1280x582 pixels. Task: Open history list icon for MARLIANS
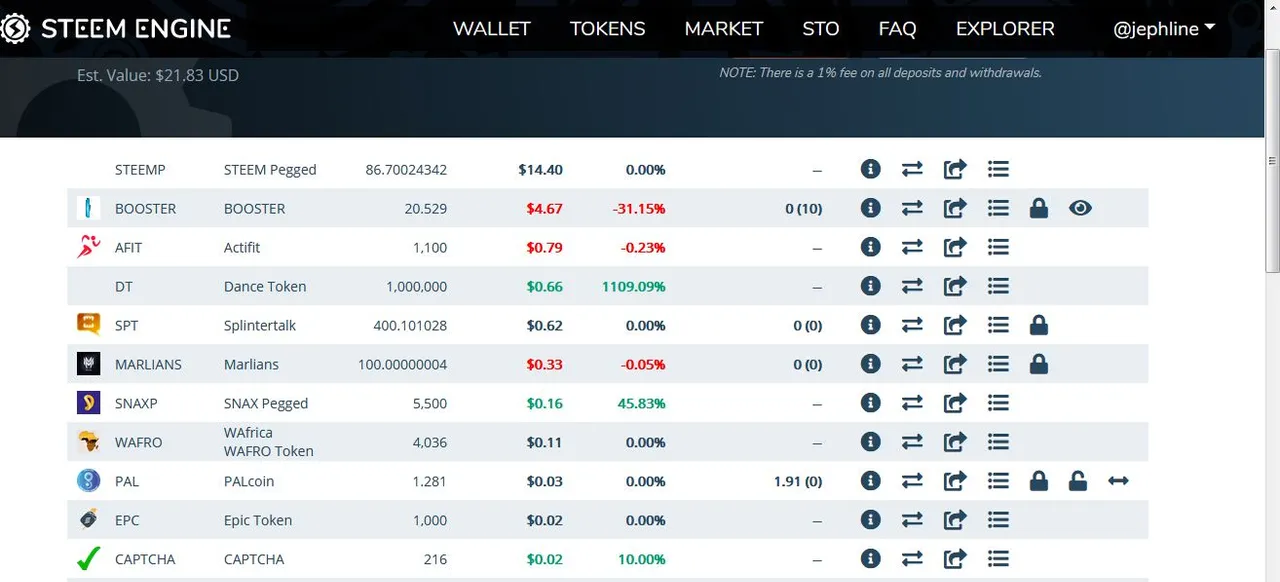pyautogui.click(x=997, y=364)
